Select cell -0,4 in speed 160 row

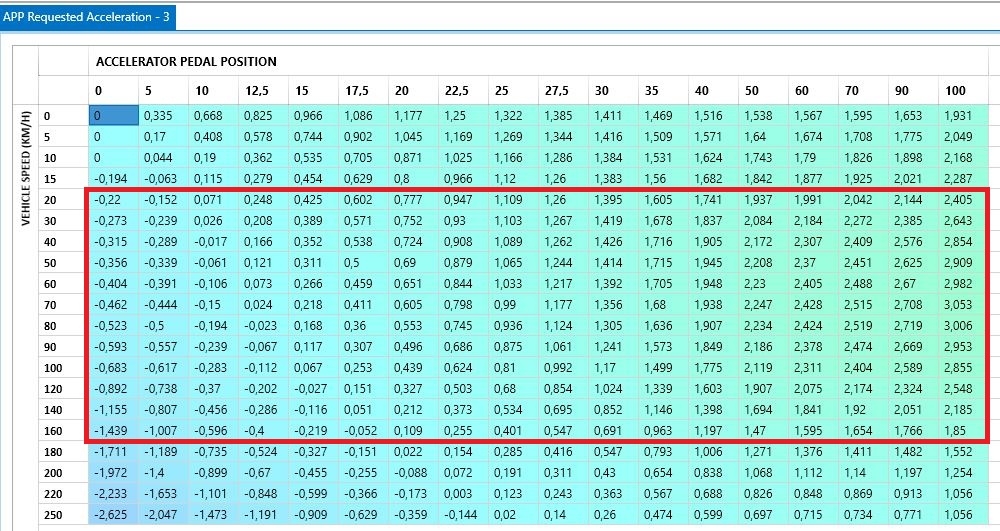263,431
